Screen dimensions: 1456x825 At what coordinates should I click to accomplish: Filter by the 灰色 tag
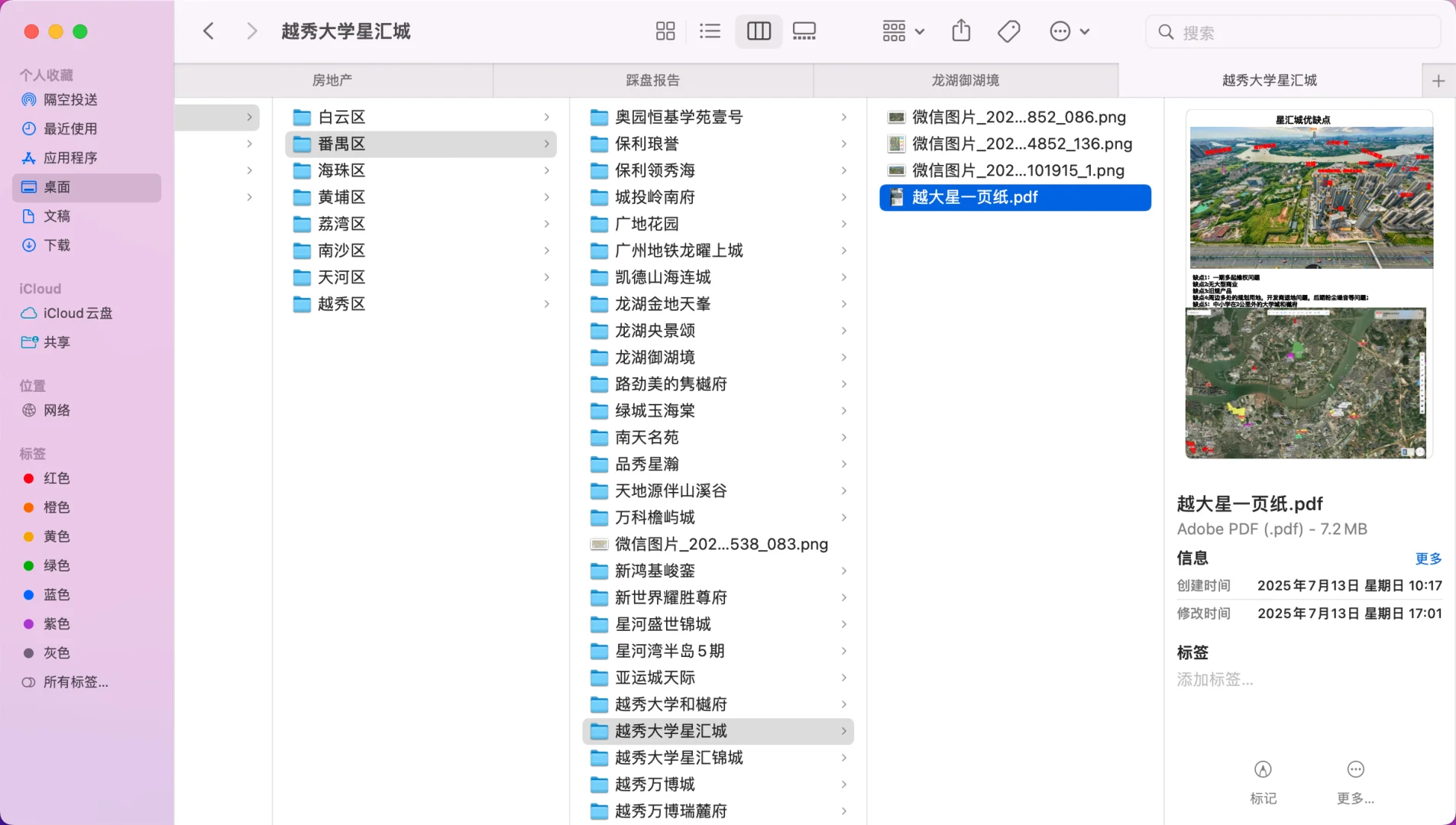(86, 653)
